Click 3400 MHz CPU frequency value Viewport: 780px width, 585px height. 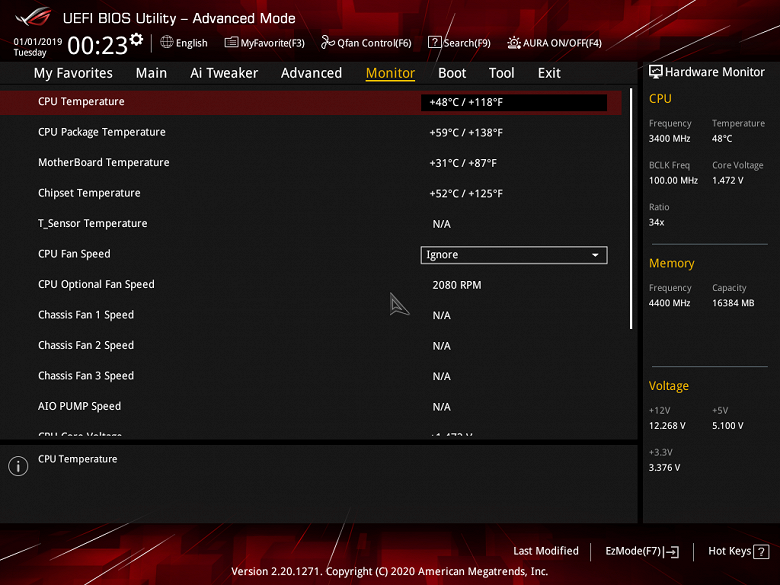[x=669, y=139]
